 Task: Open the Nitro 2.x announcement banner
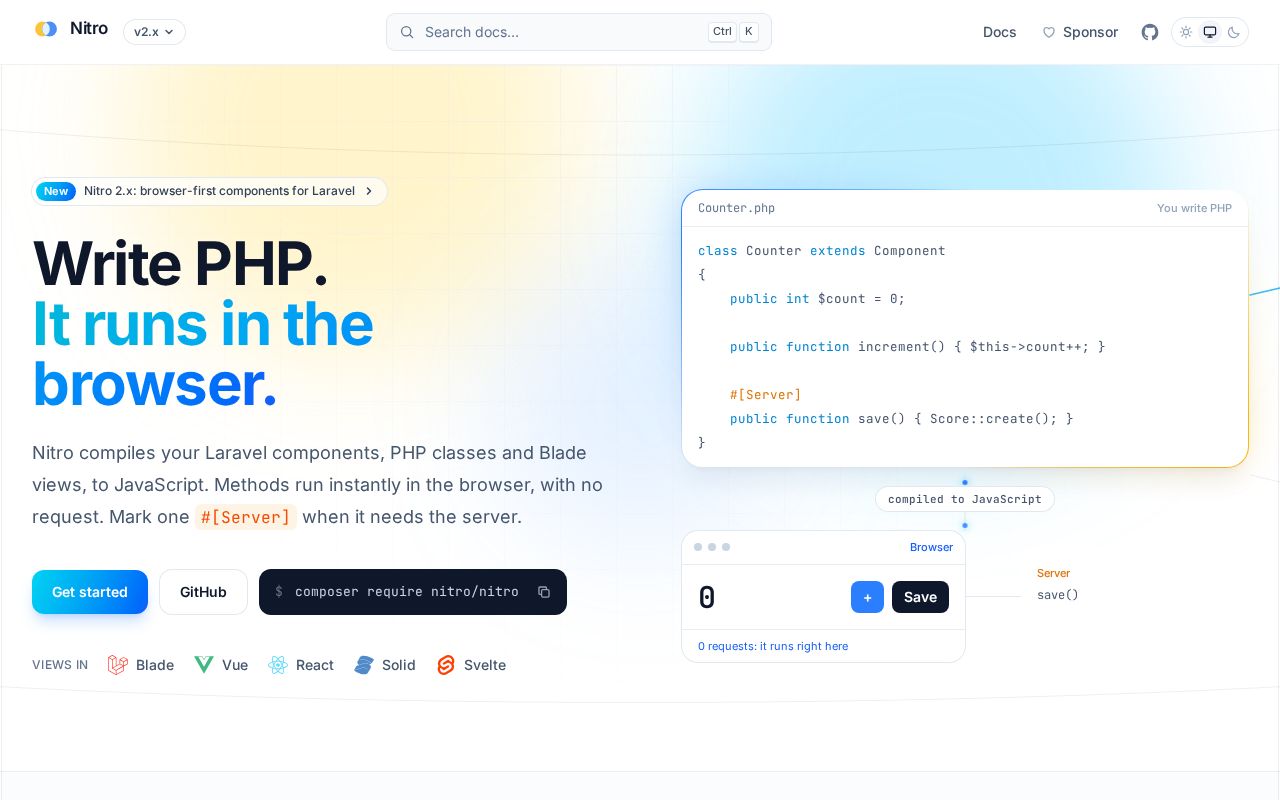(x=210, y=191)
